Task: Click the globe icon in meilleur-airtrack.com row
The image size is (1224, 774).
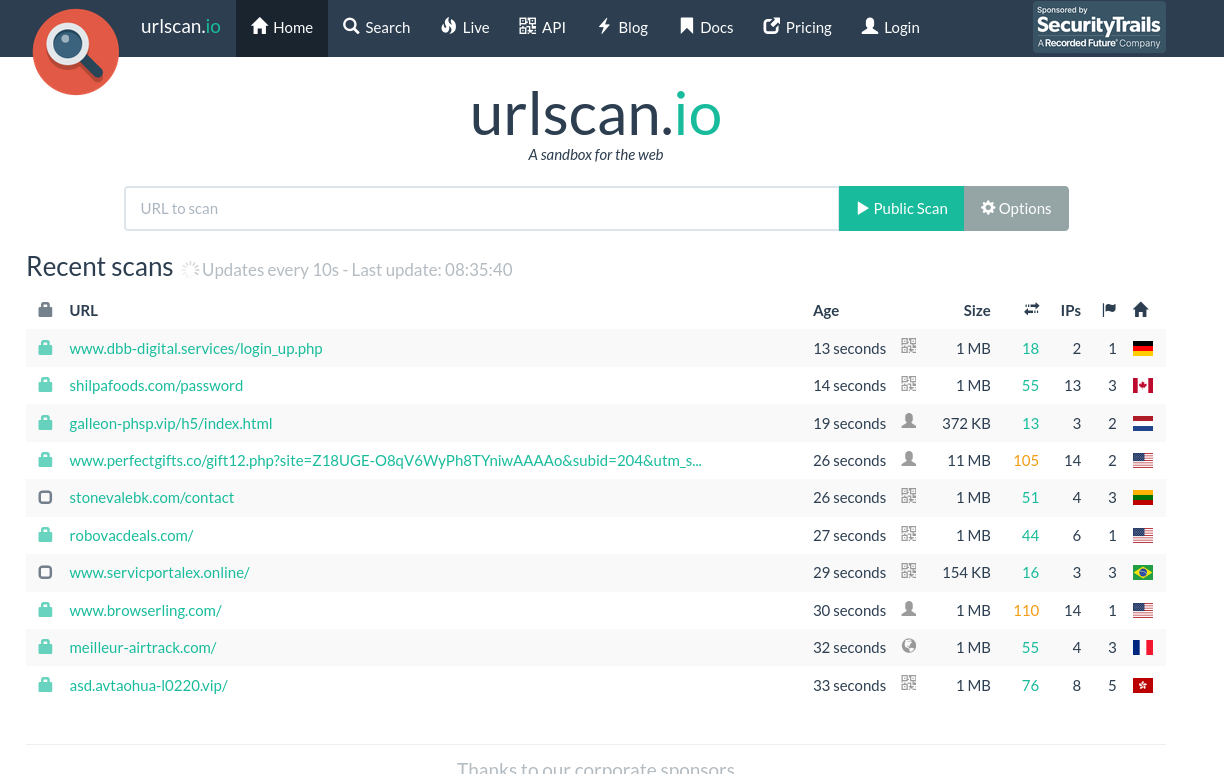Action: point(908,645)
